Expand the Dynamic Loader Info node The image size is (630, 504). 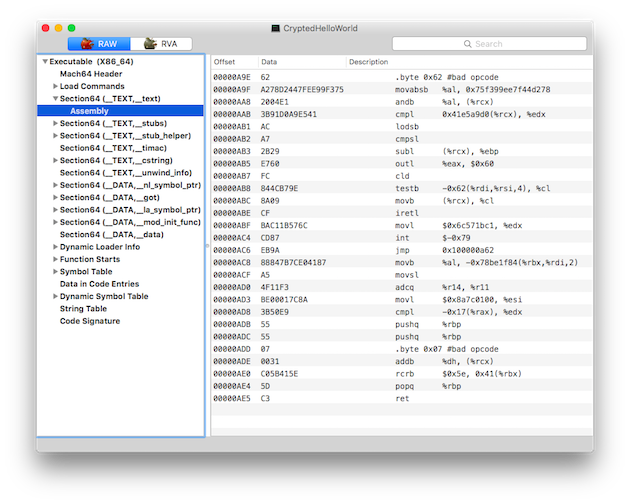point(55,247)
